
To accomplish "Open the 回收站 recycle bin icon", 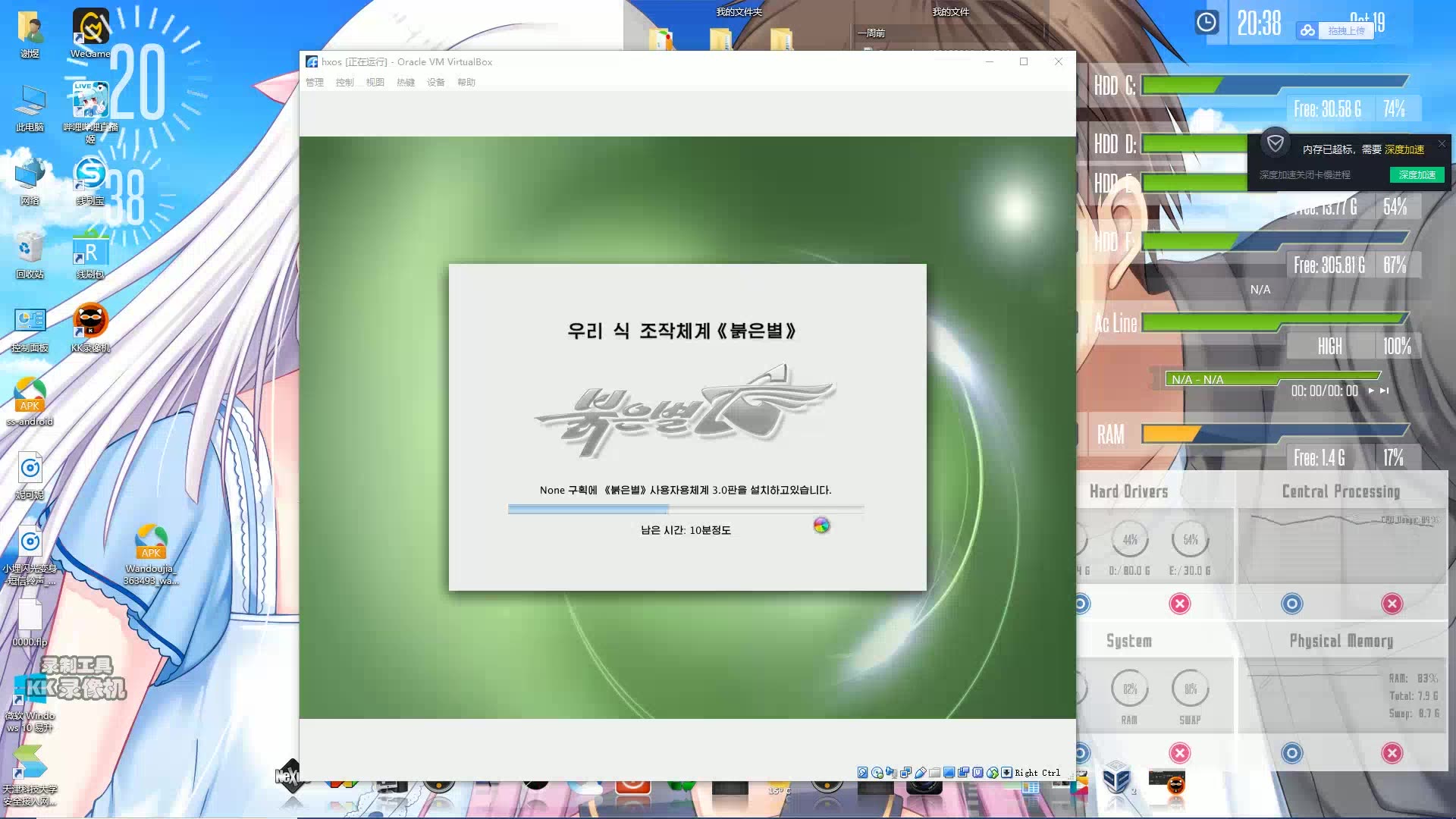I will point(30,256).
